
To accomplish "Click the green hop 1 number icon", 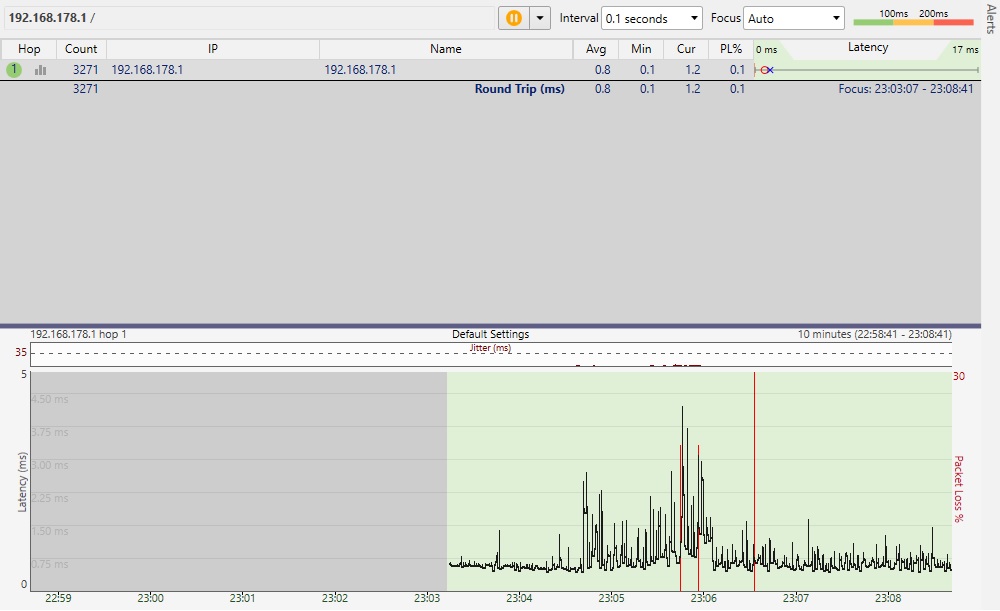I will (x=14, y=70).
